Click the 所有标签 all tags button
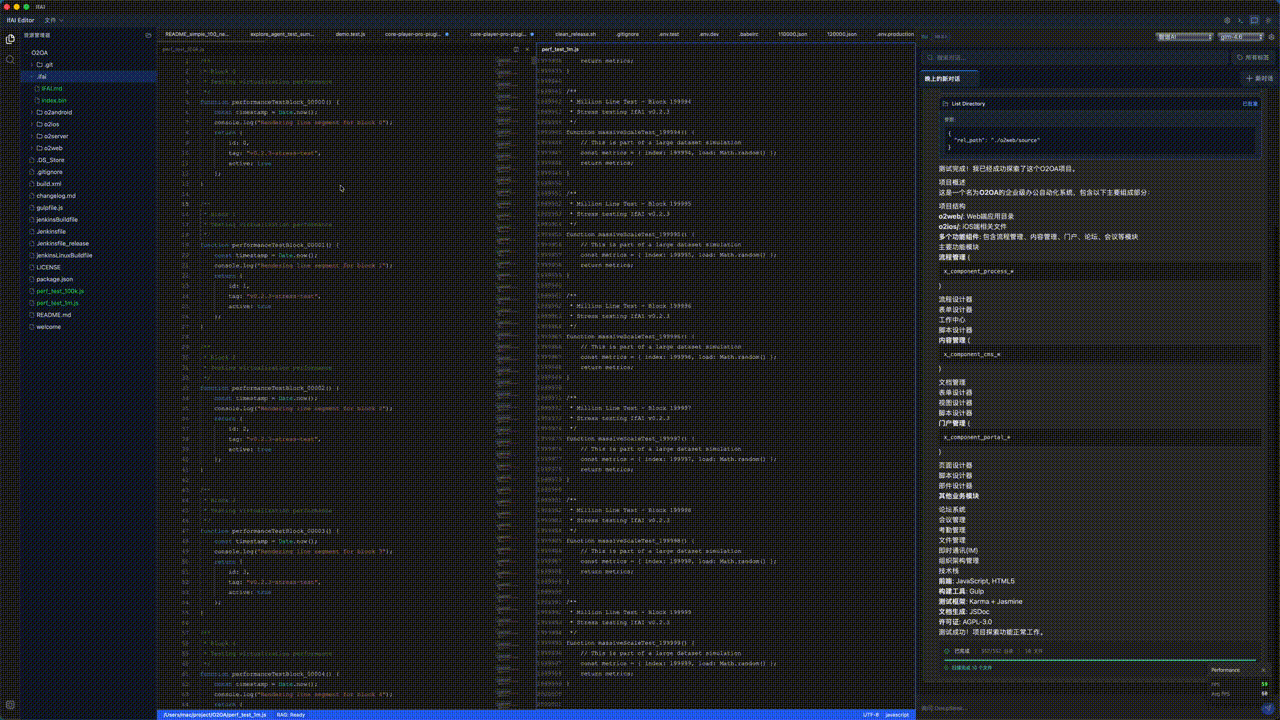Image resolution: width=1280 pixels, height=720 pixels. coord(1254,58)
